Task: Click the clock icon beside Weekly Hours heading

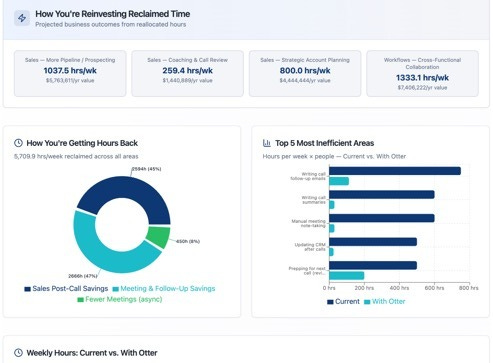Action: (18, 353)
